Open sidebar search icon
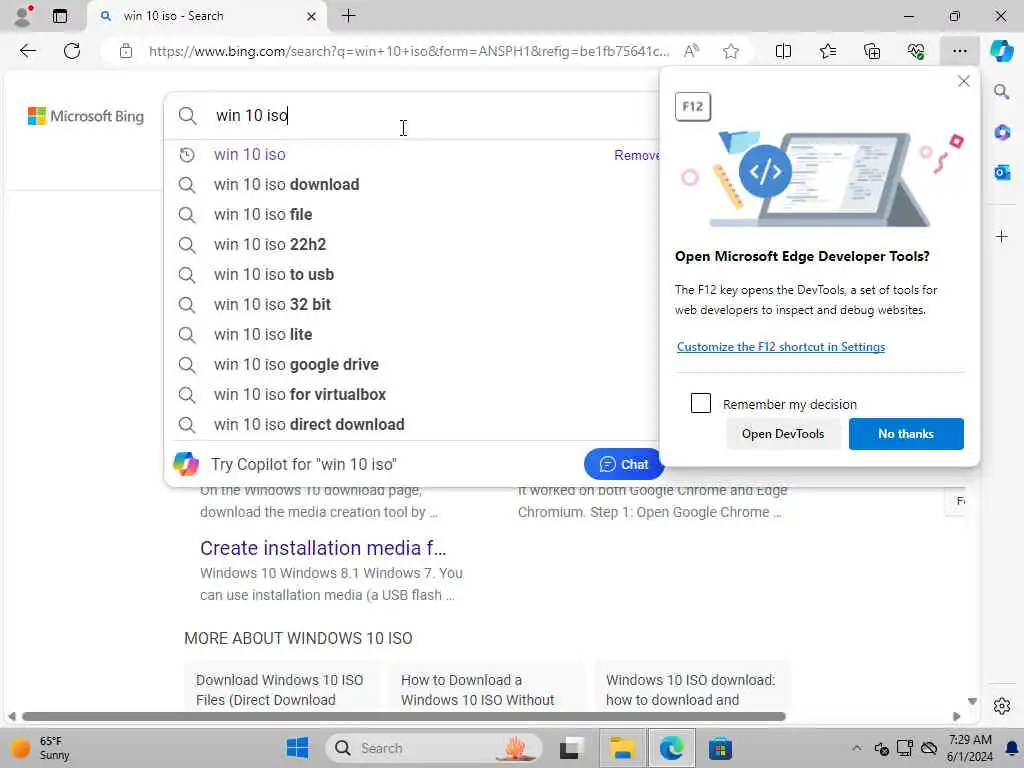 tap(1002, 92)
